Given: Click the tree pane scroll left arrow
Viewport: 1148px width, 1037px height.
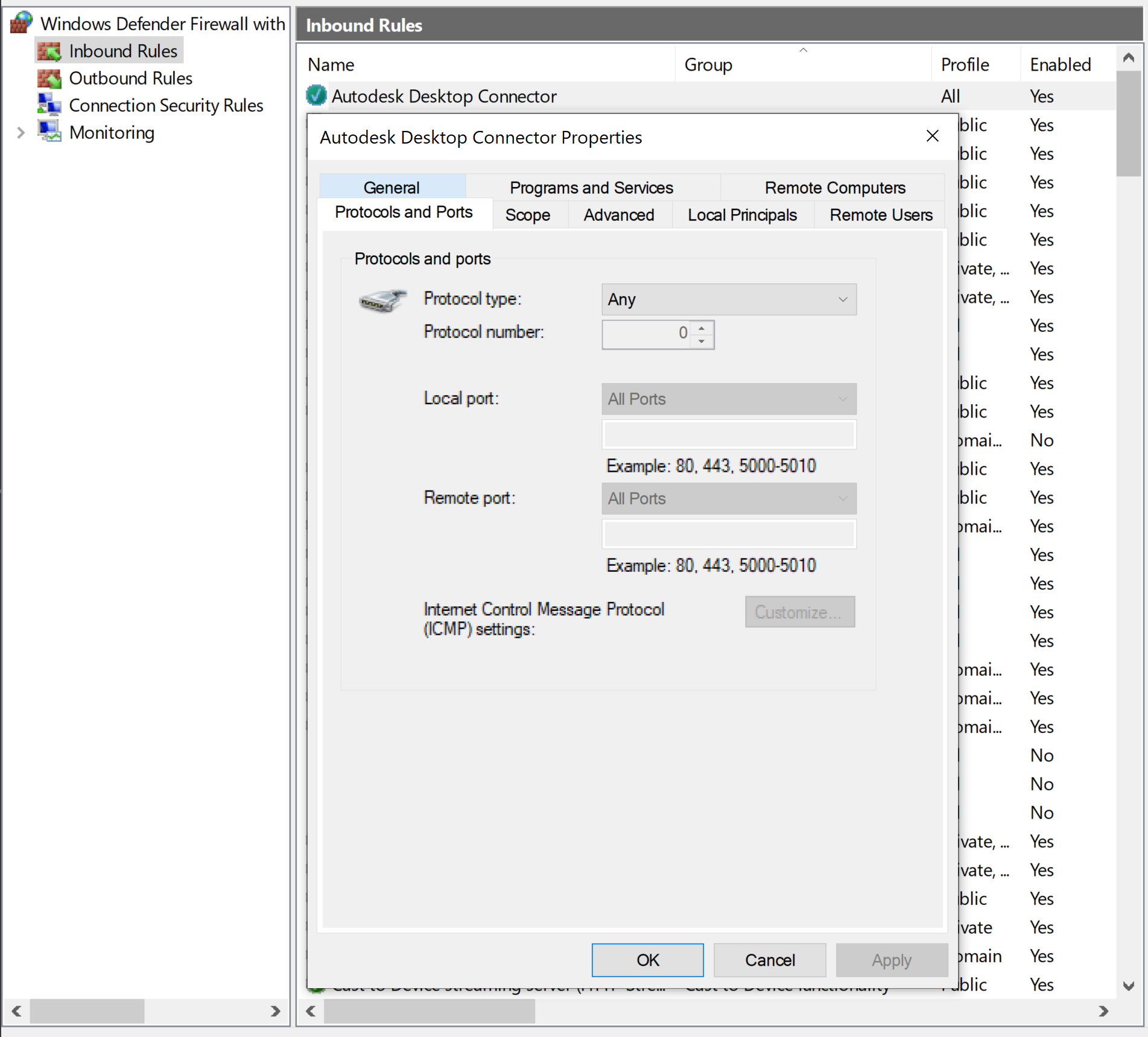Looking at the screenshot, I should click(x=16, y=1011).
